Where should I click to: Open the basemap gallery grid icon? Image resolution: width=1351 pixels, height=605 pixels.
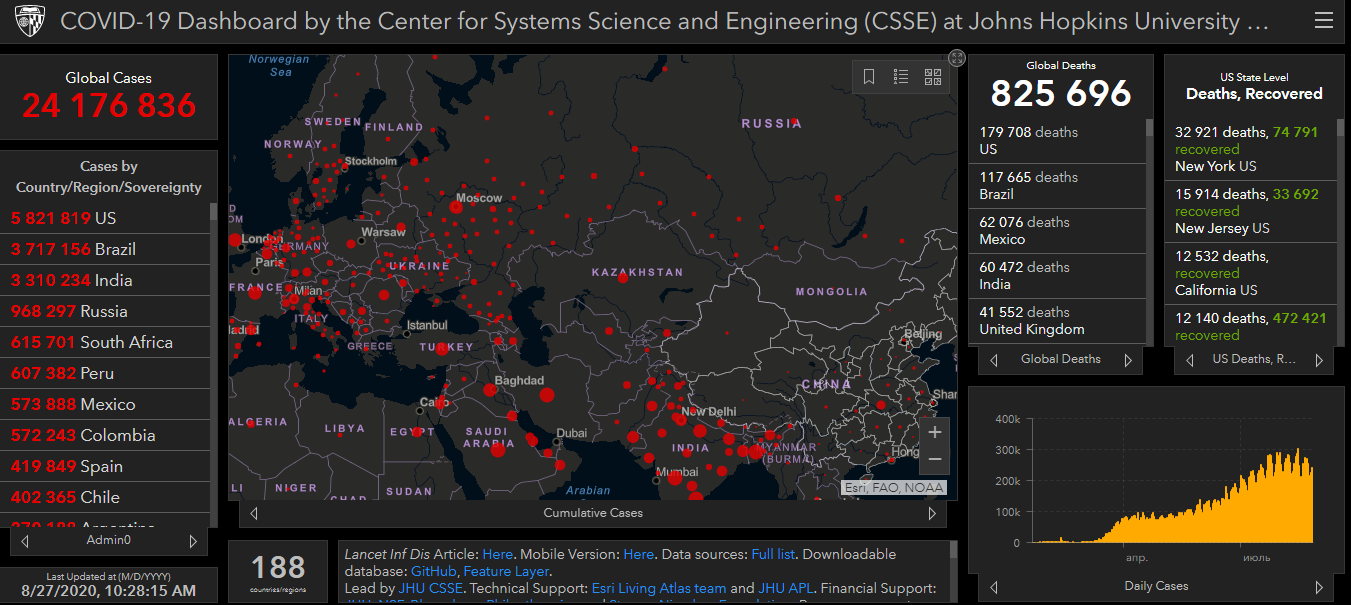[x=933, y=77]
